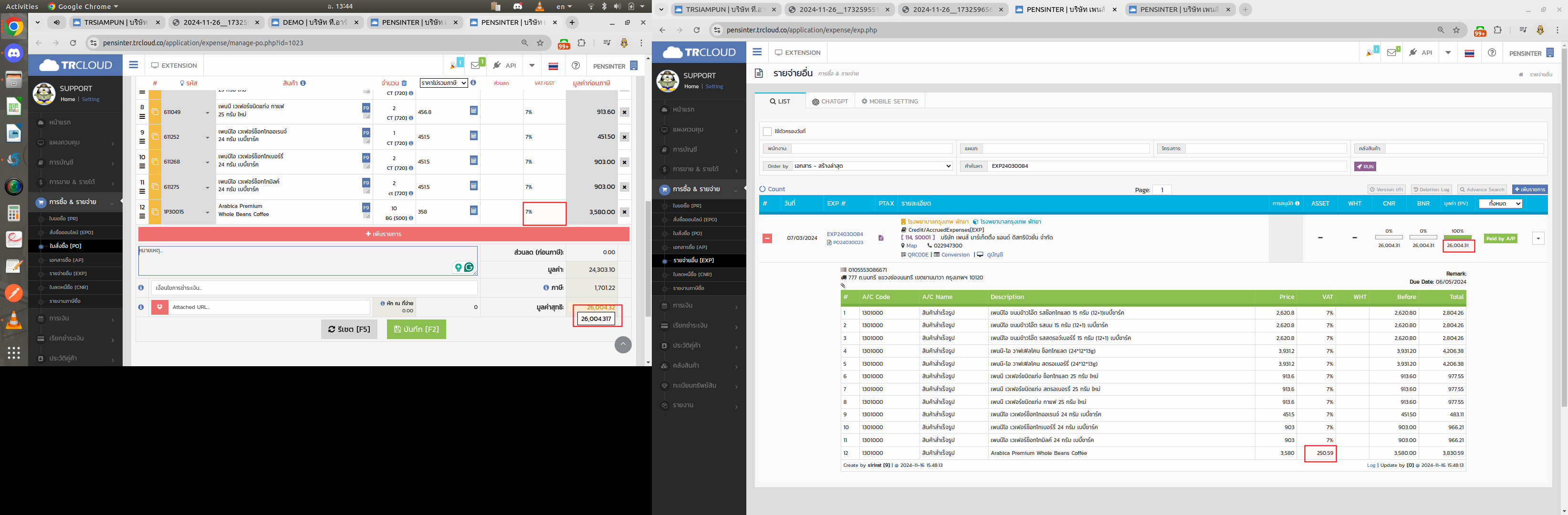Switch to MOBILE SETTING tab
This screenshot has height=515, width=1568.
(x=889, y=102)
